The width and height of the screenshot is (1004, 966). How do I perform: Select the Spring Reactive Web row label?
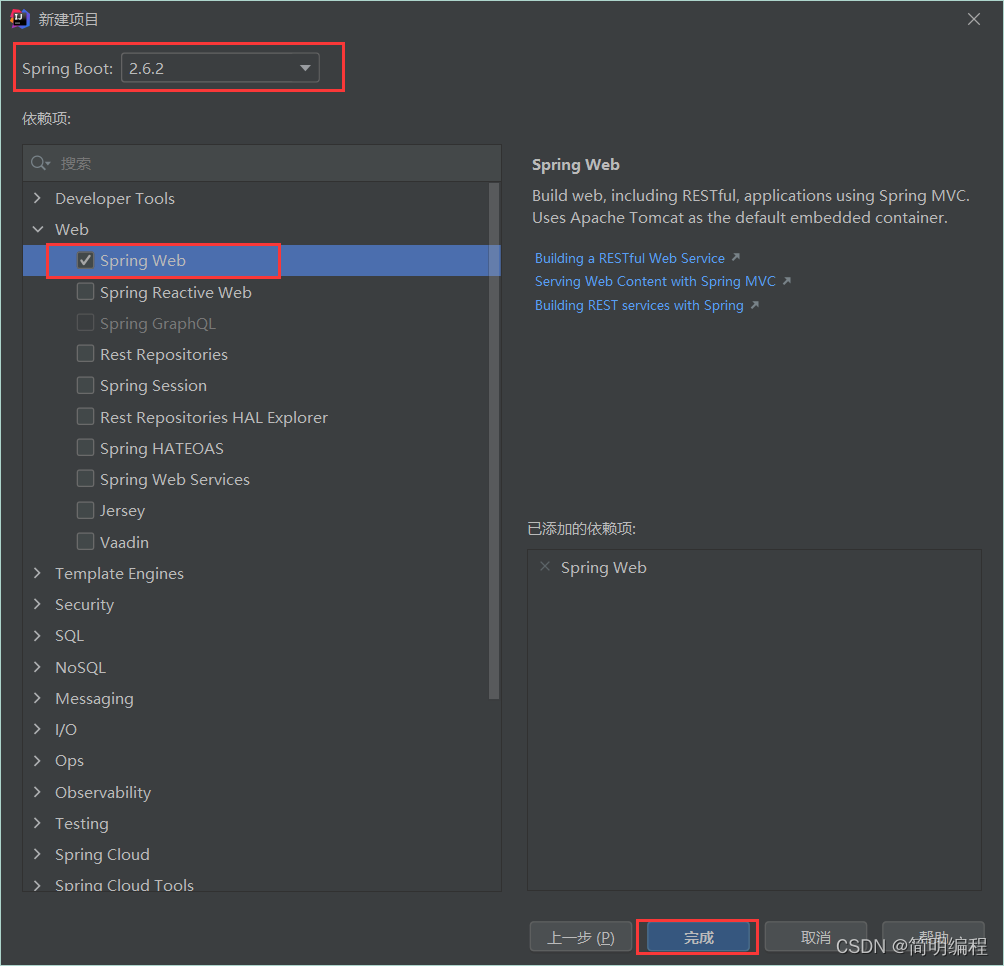click(175, 292)
